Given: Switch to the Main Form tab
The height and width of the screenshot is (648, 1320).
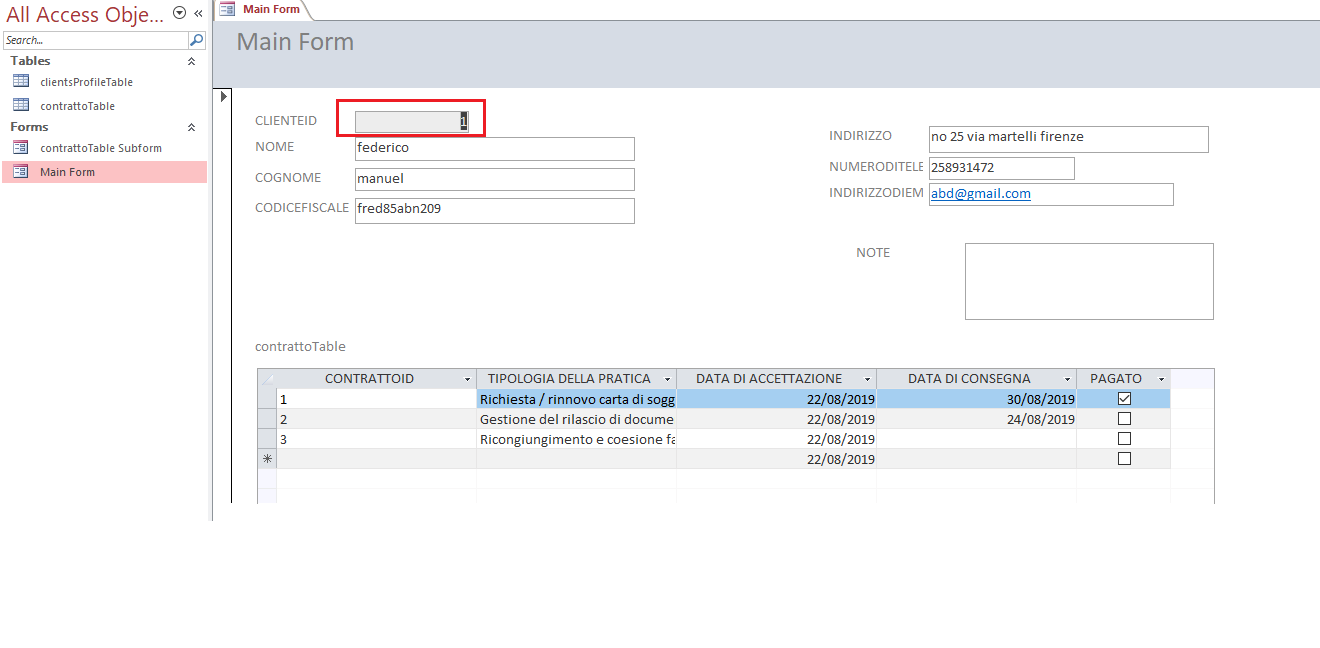Looking at the screenshot, I should [x=262, y=9].
